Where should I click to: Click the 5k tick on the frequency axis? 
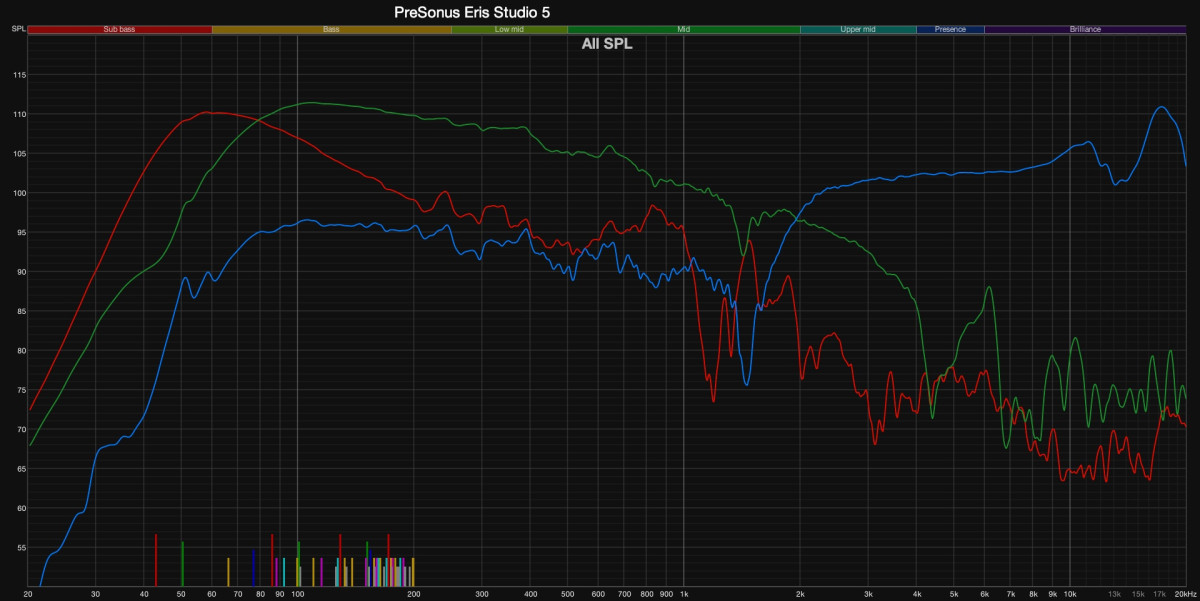(954, 594)
